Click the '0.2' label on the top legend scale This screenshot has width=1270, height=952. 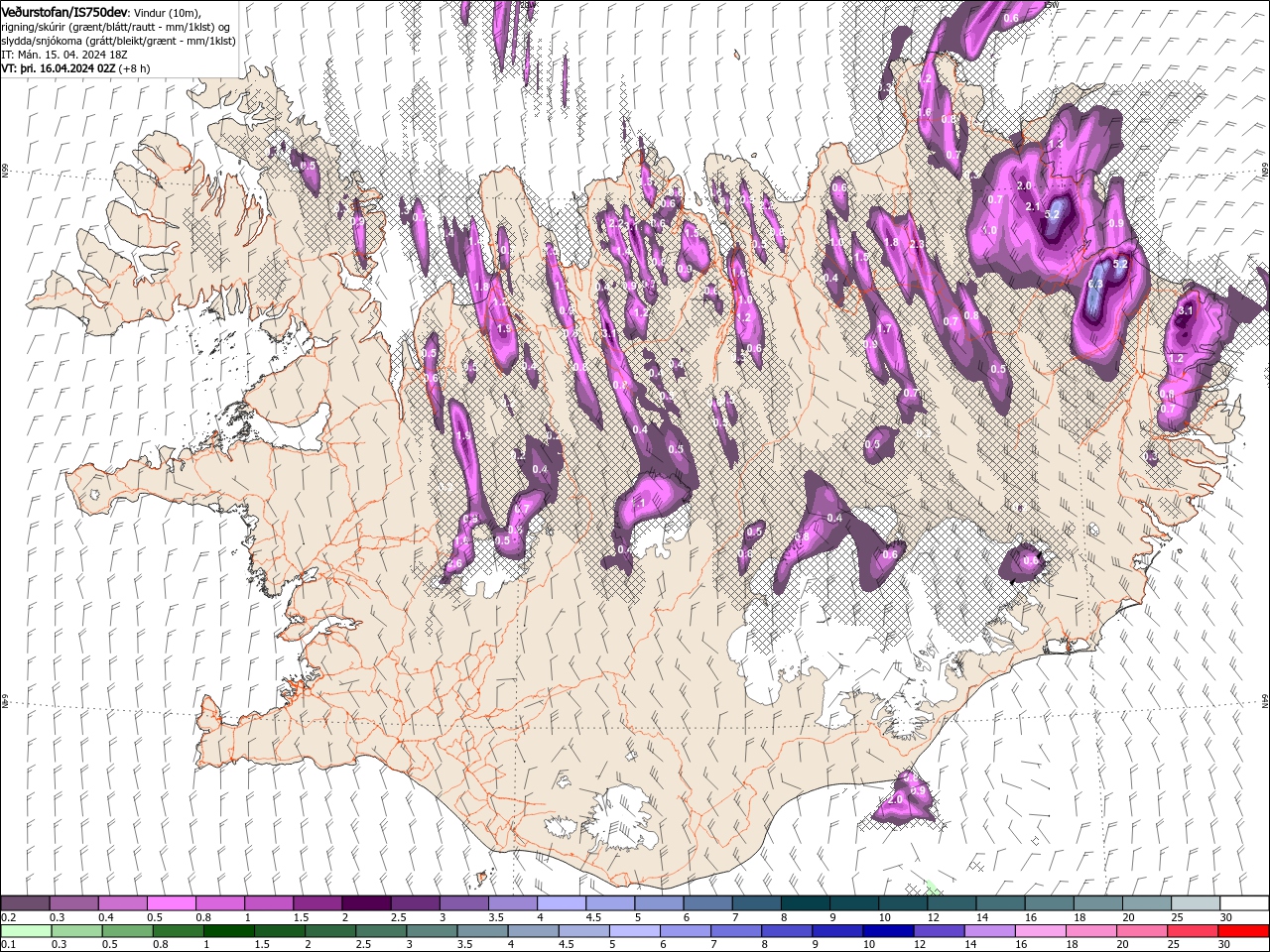point(8,917)
